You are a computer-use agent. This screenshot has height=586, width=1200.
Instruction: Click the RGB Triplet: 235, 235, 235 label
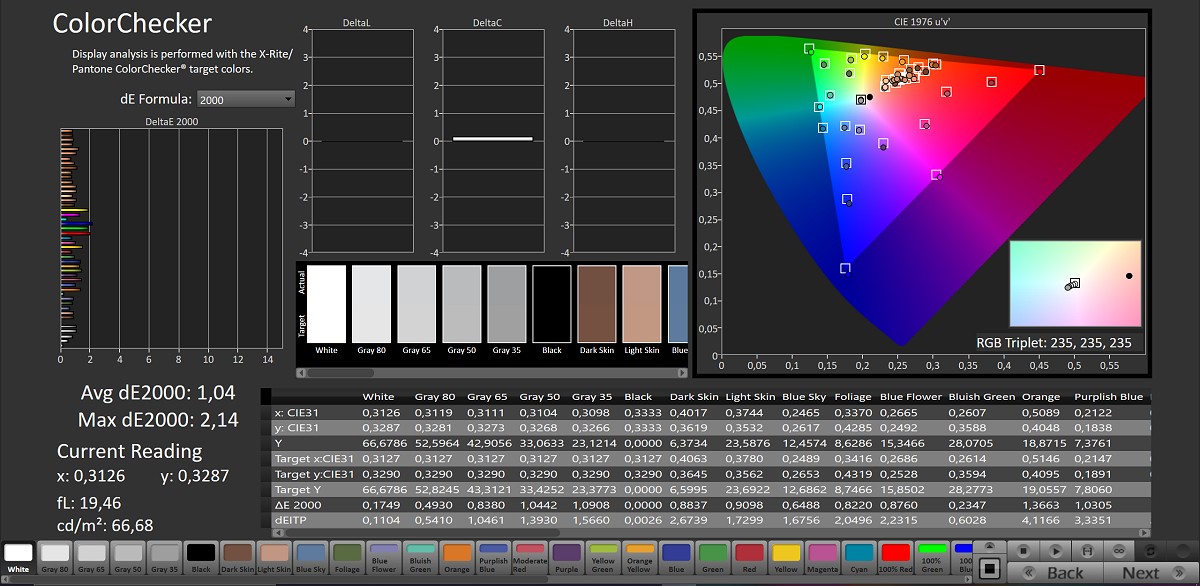pos(1054,343)
